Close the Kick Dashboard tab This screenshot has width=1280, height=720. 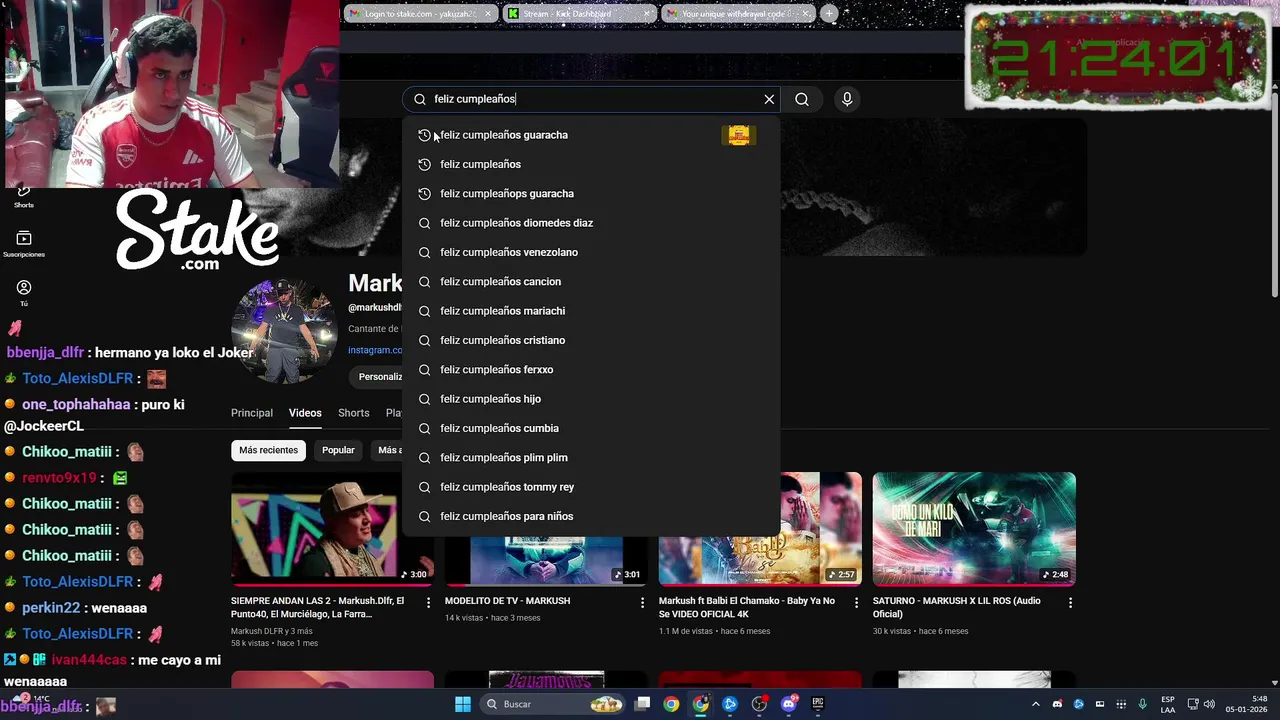coord(648,14)
